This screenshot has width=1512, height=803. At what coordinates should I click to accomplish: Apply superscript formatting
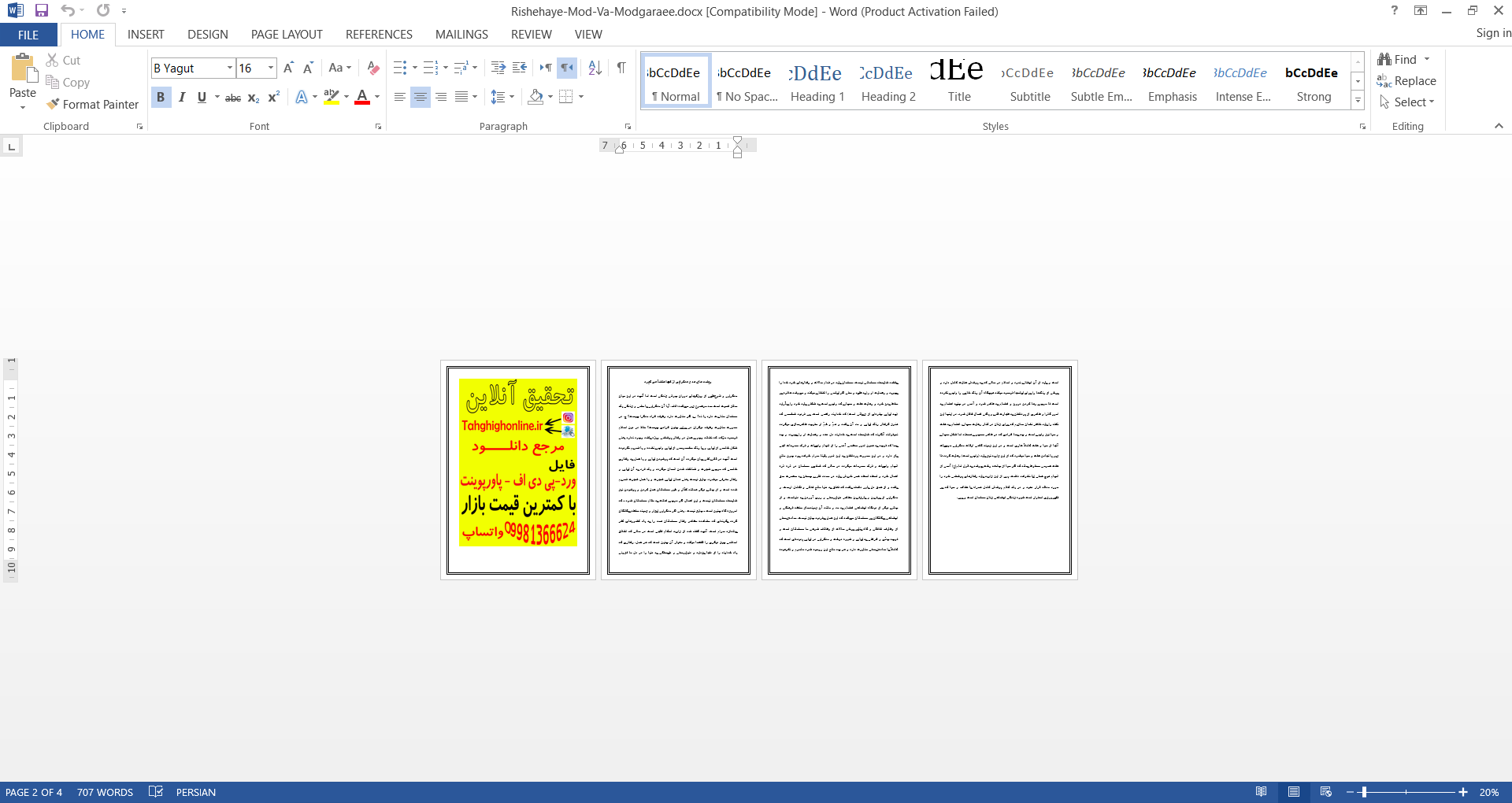pos(274,98)
